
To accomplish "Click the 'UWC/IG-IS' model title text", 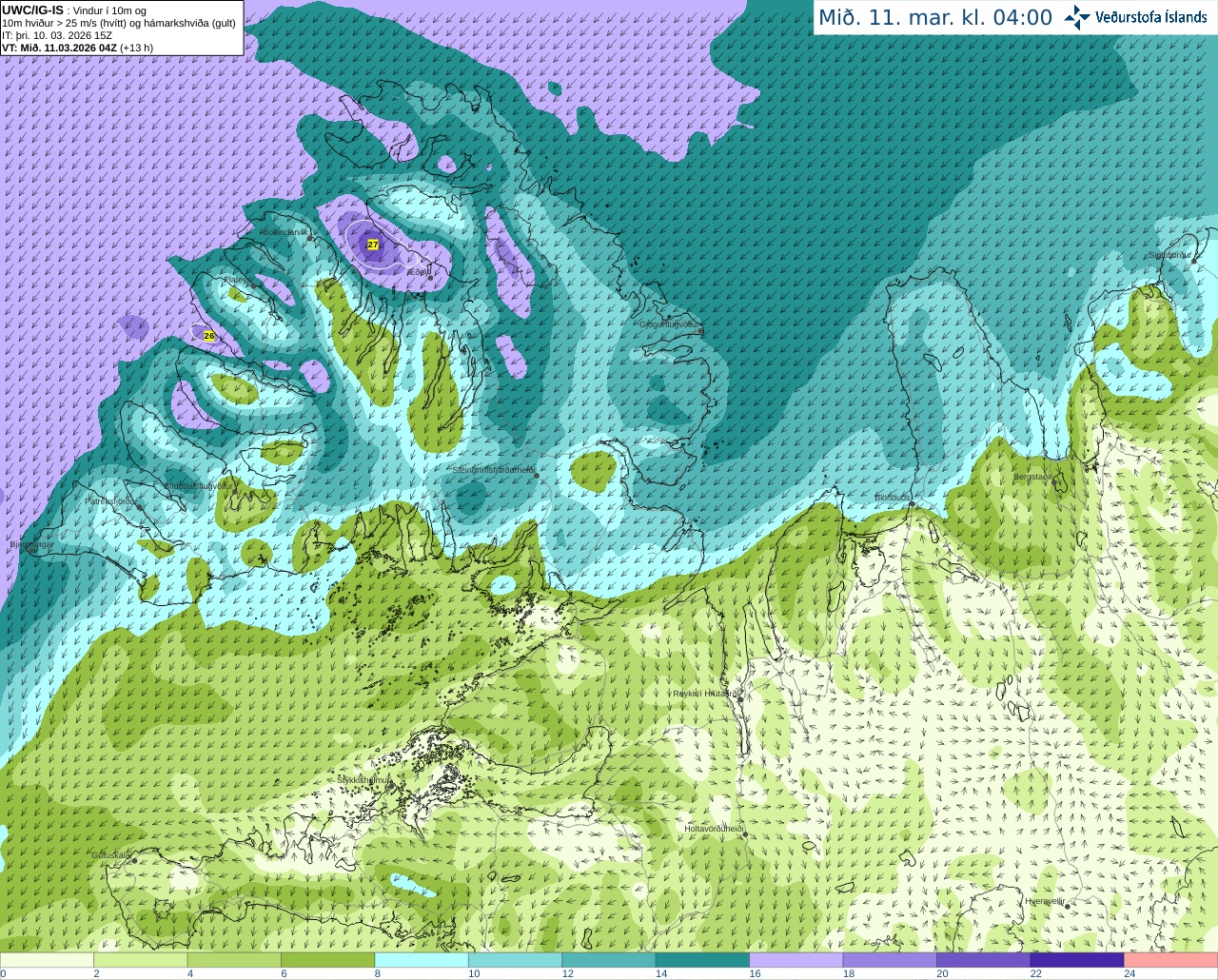I will (33, 10).
